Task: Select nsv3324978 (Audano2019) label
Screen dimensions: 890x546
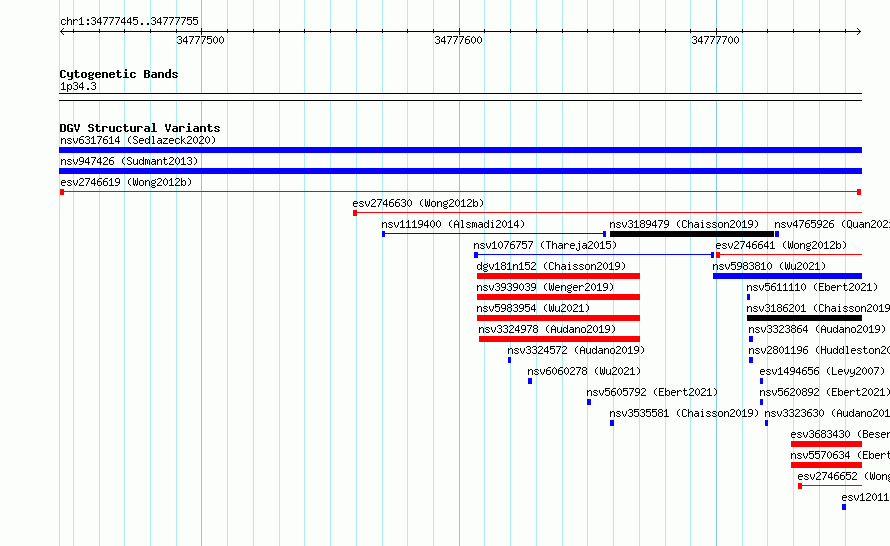Action: point(547,329)
